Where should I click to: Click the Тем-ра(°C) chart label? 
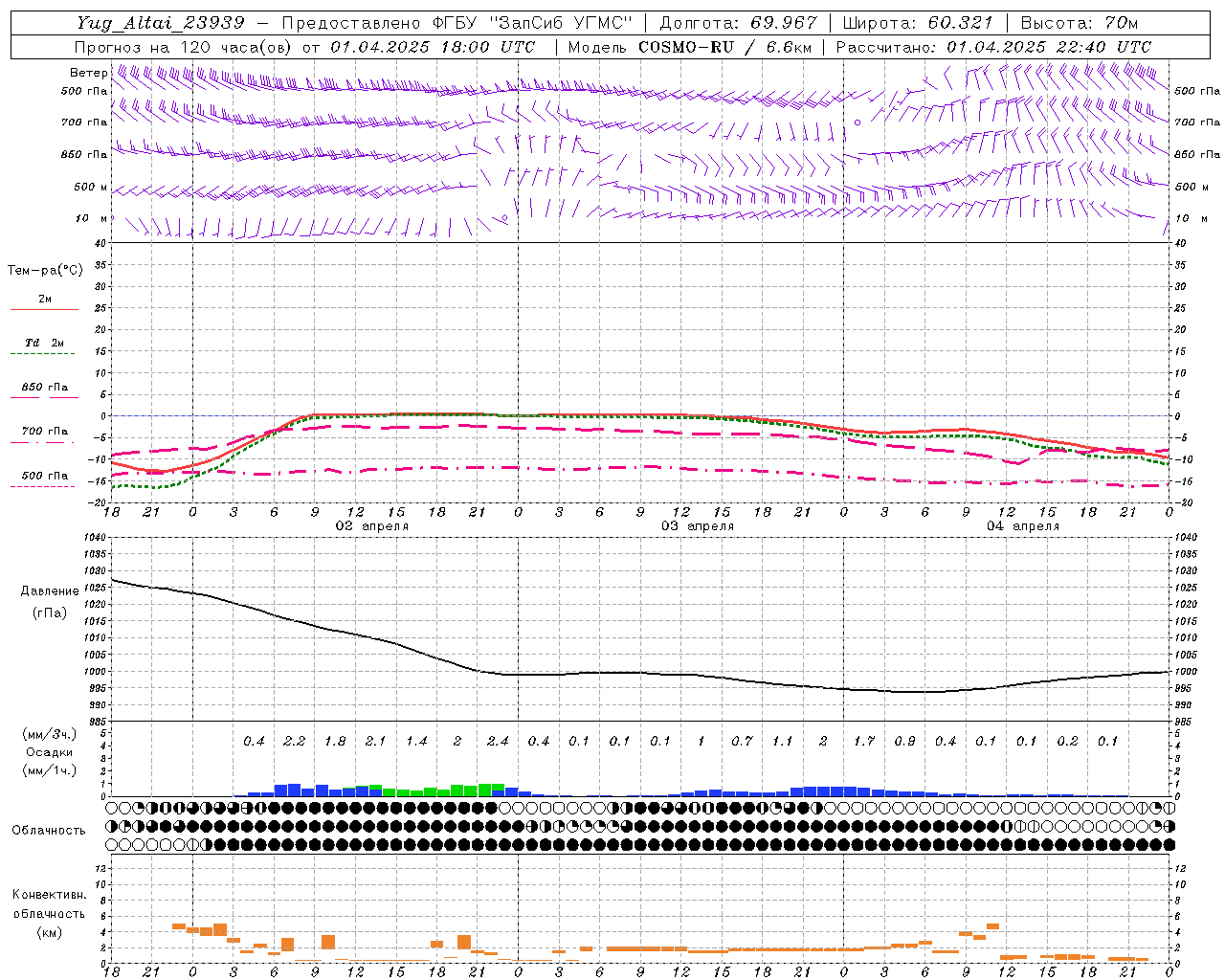(x=45, y=271)
